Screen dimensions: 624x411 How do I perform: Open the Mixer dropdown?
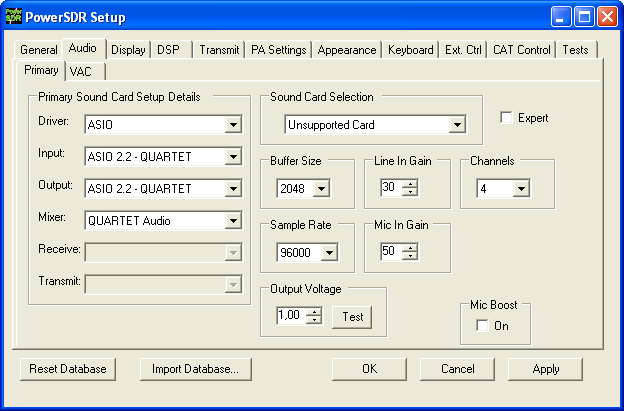click(x=233, y=221)
